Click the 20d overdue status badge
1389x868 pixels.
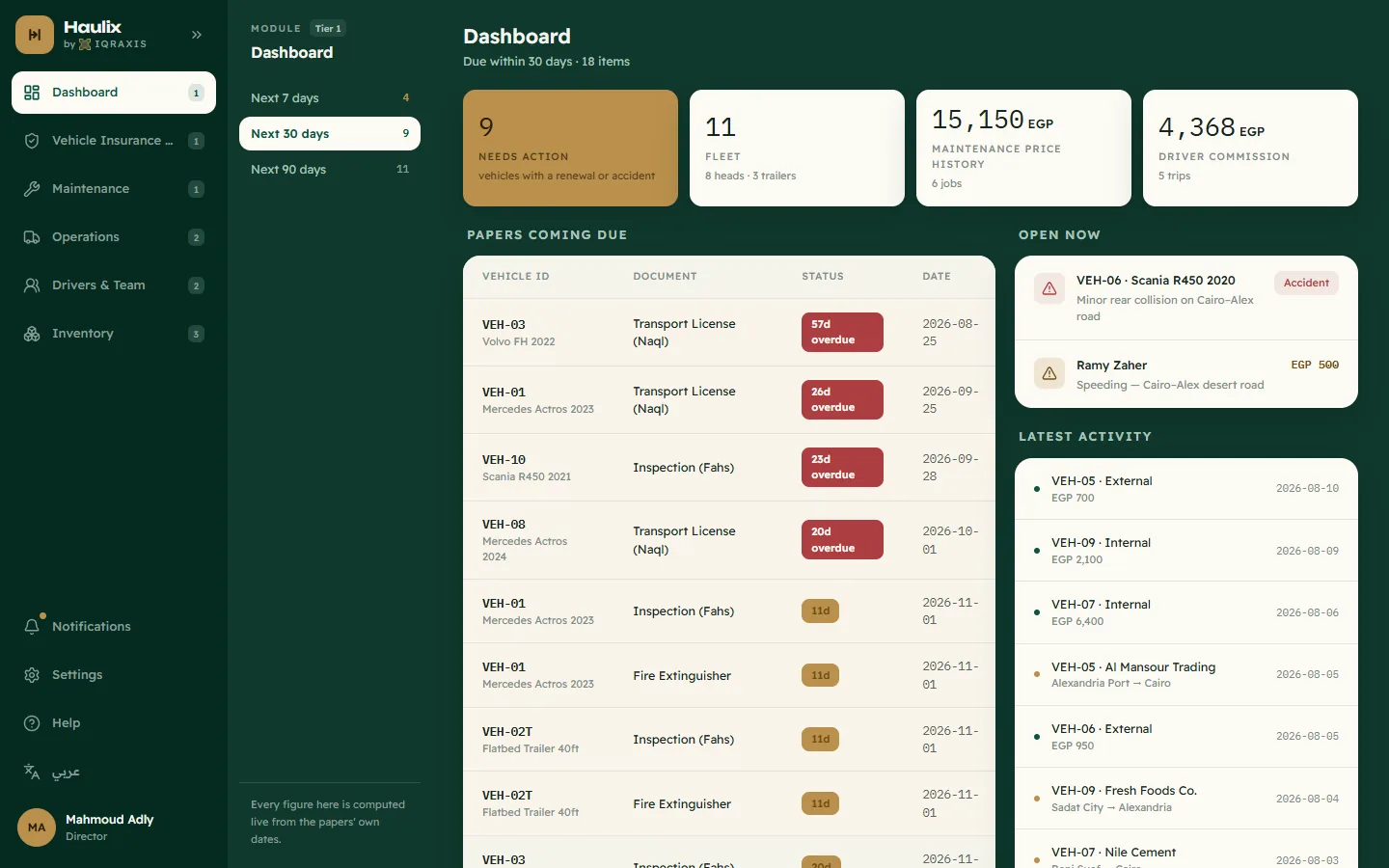(842, 539)
